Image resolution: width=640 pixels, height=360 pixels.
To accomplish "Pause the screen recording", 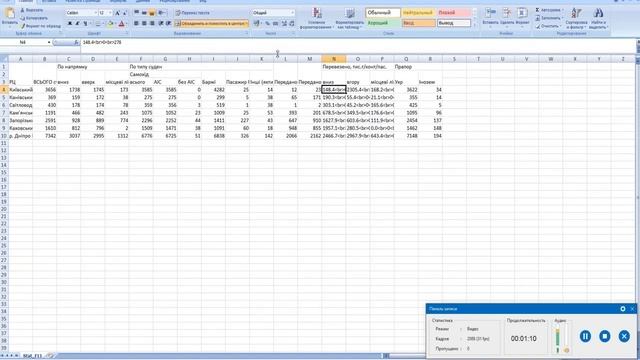I will [x=585, y=336].
